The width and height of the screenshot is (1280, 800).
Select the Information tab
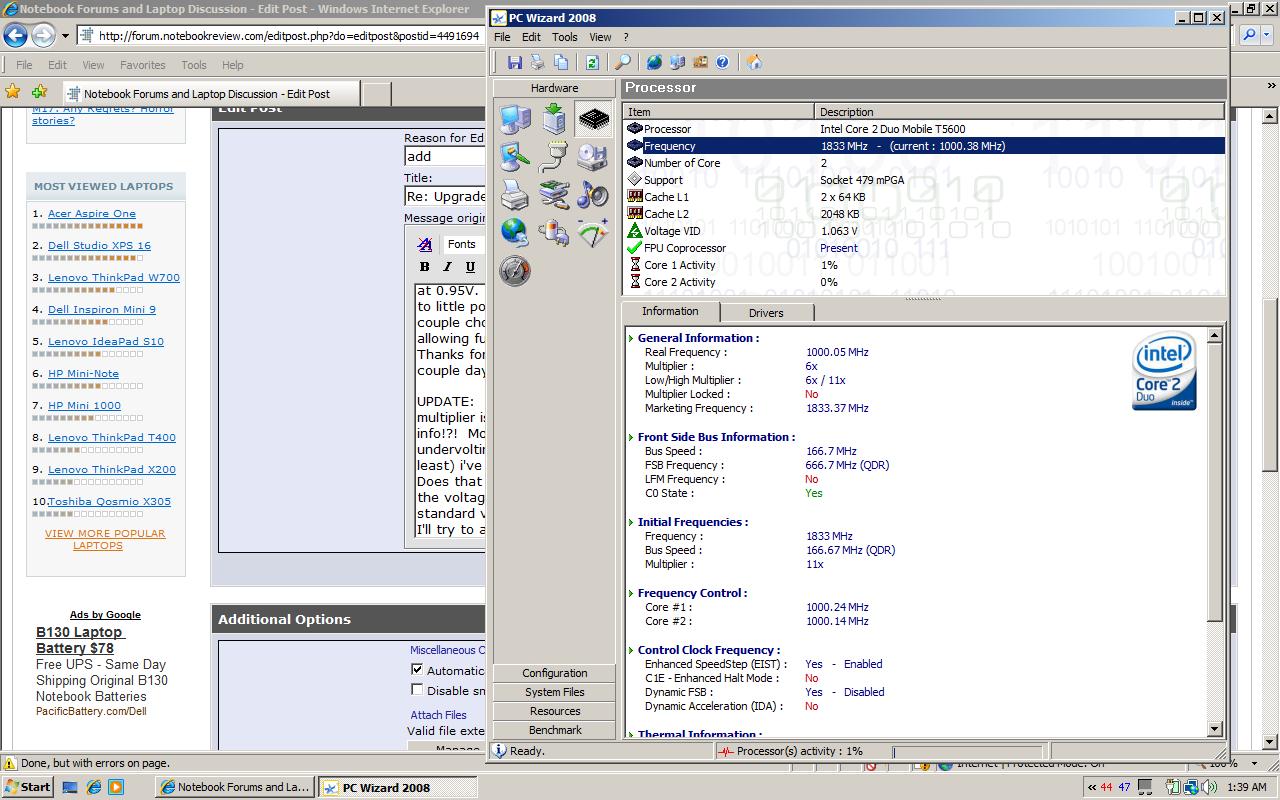pos(670,311)
